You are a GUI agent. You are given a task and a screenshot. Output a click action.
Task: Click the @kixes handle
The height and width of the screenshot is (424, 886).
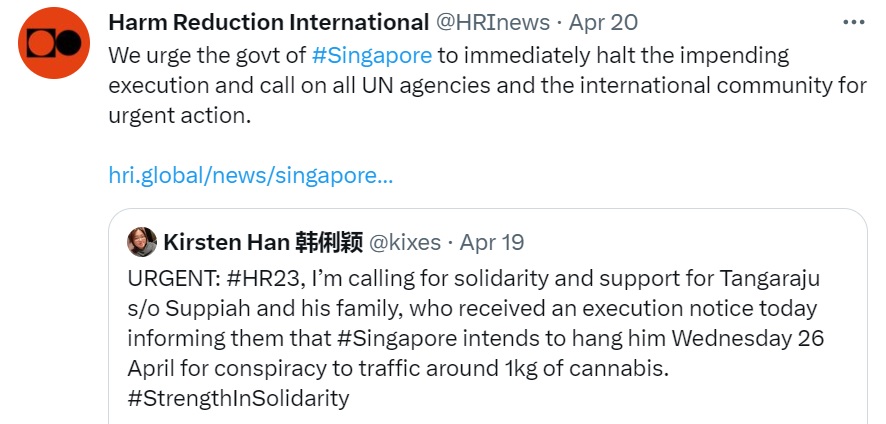pyautogui.click(x=406, y=242)
